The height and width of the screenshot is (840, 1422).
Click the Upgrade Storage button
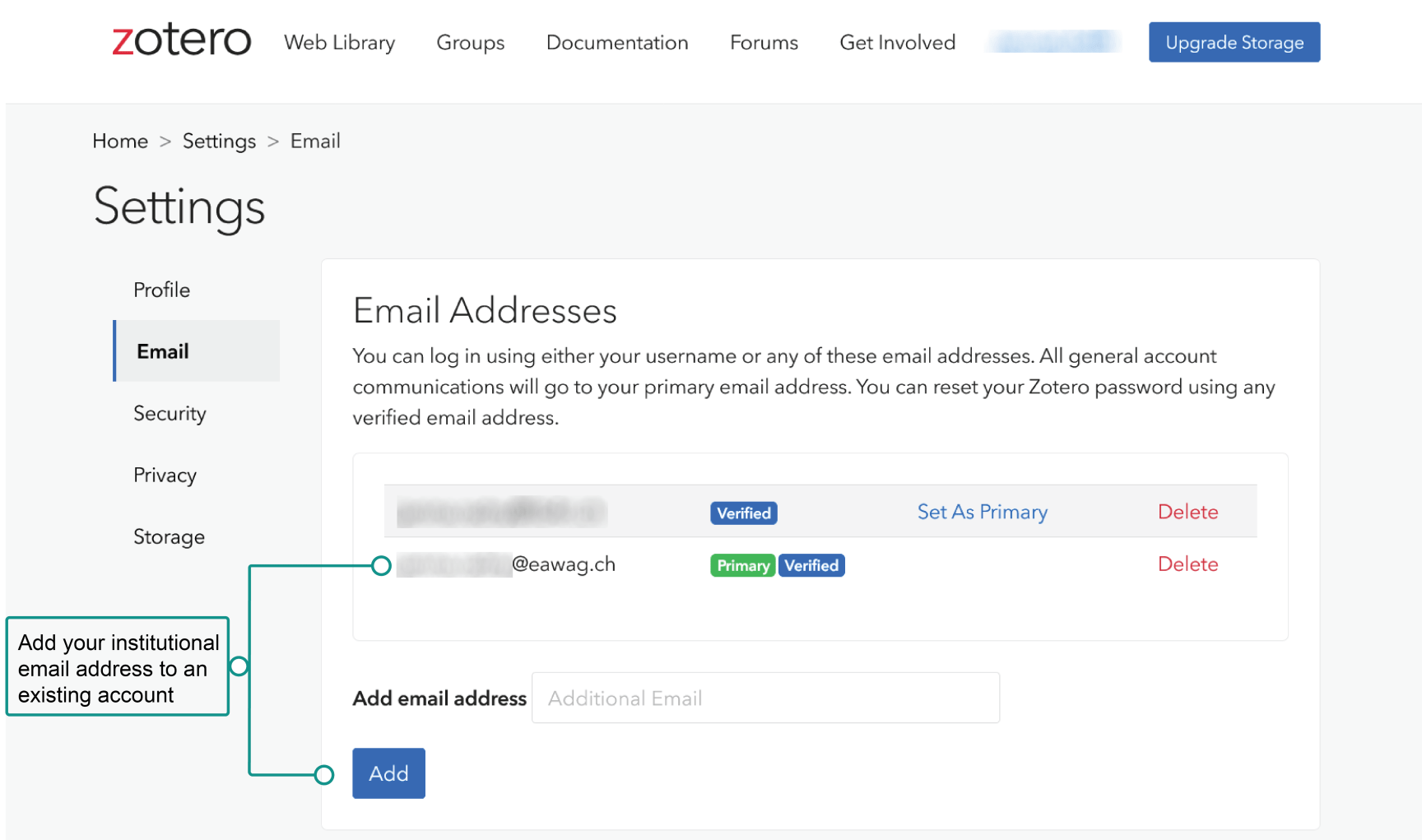(x=1234, y=42)
